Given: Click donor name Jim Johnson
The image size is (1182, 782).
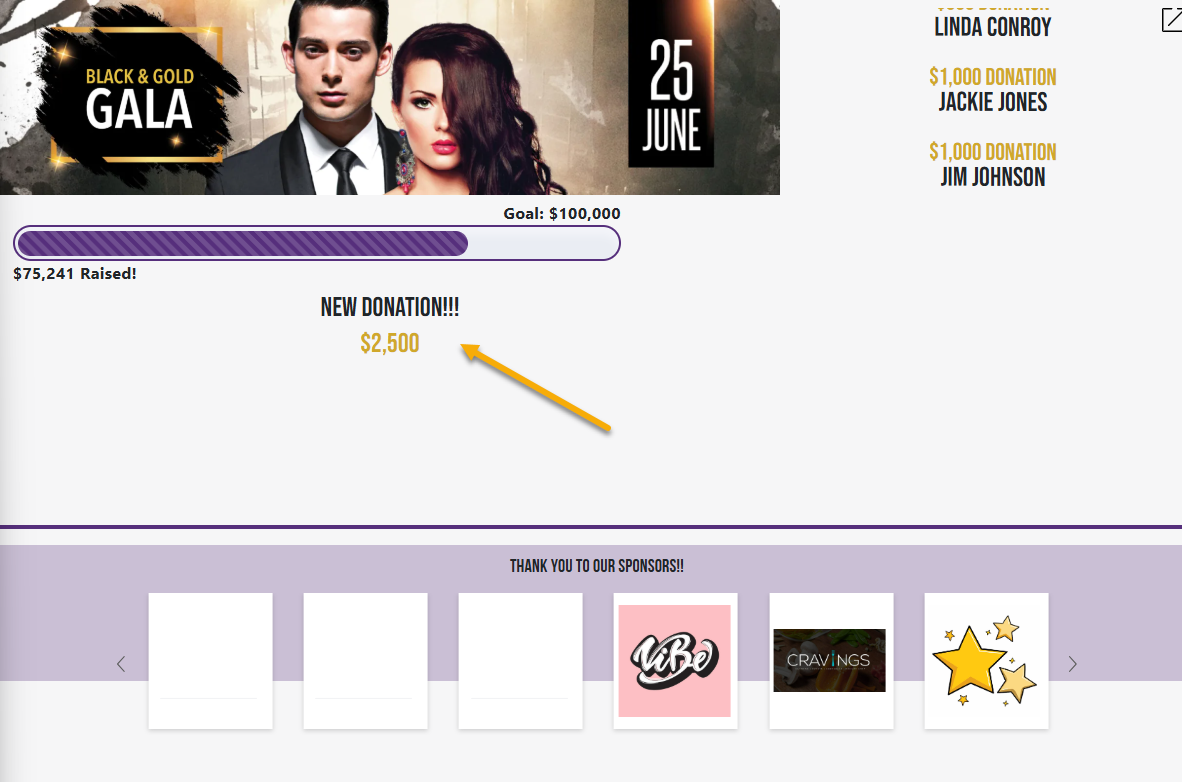Looking at the screenshot, I should [993, 177].
